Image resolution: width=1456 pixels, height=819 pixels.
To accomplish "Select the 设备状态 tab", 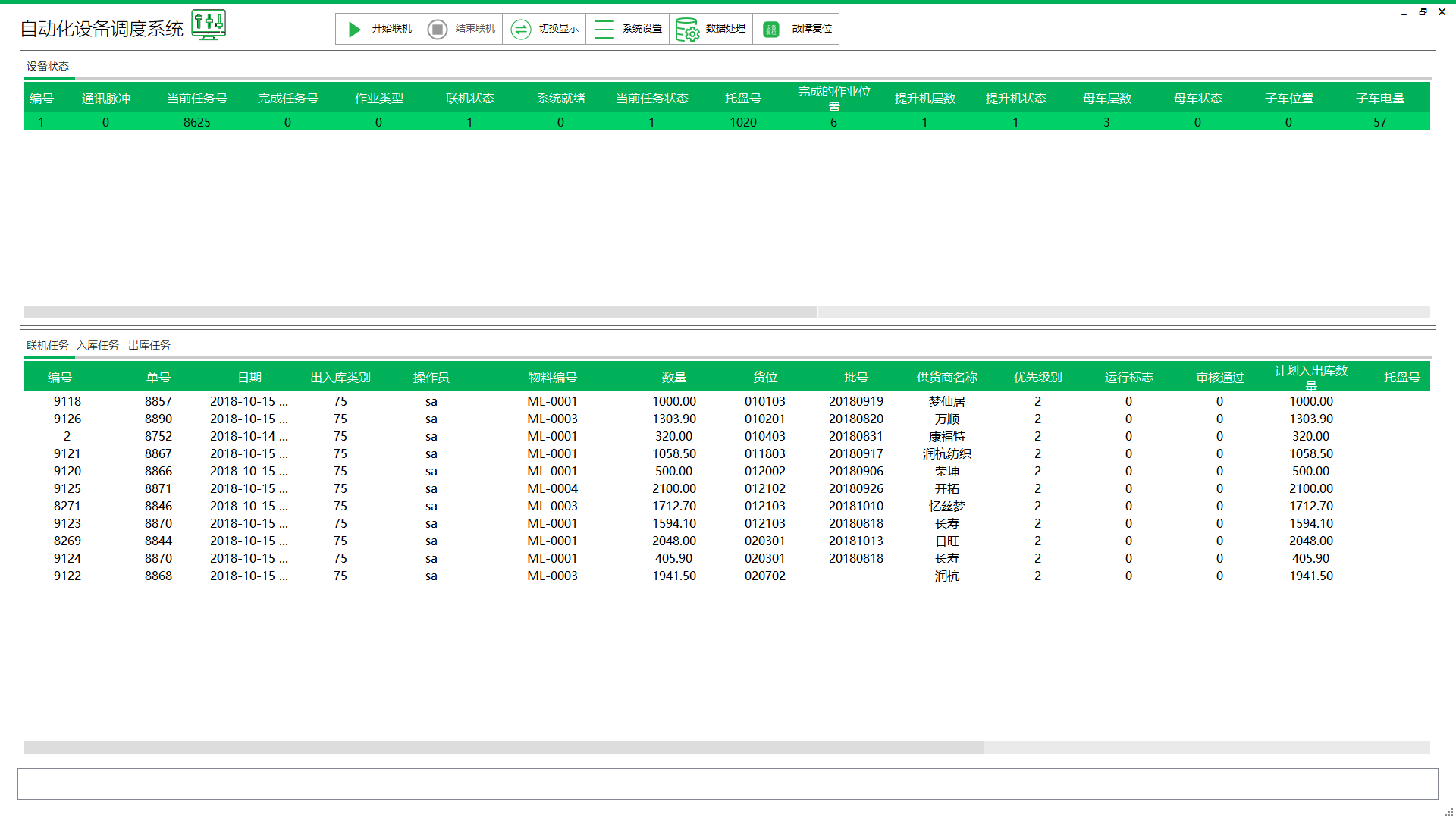I will (x=48, y=66).
